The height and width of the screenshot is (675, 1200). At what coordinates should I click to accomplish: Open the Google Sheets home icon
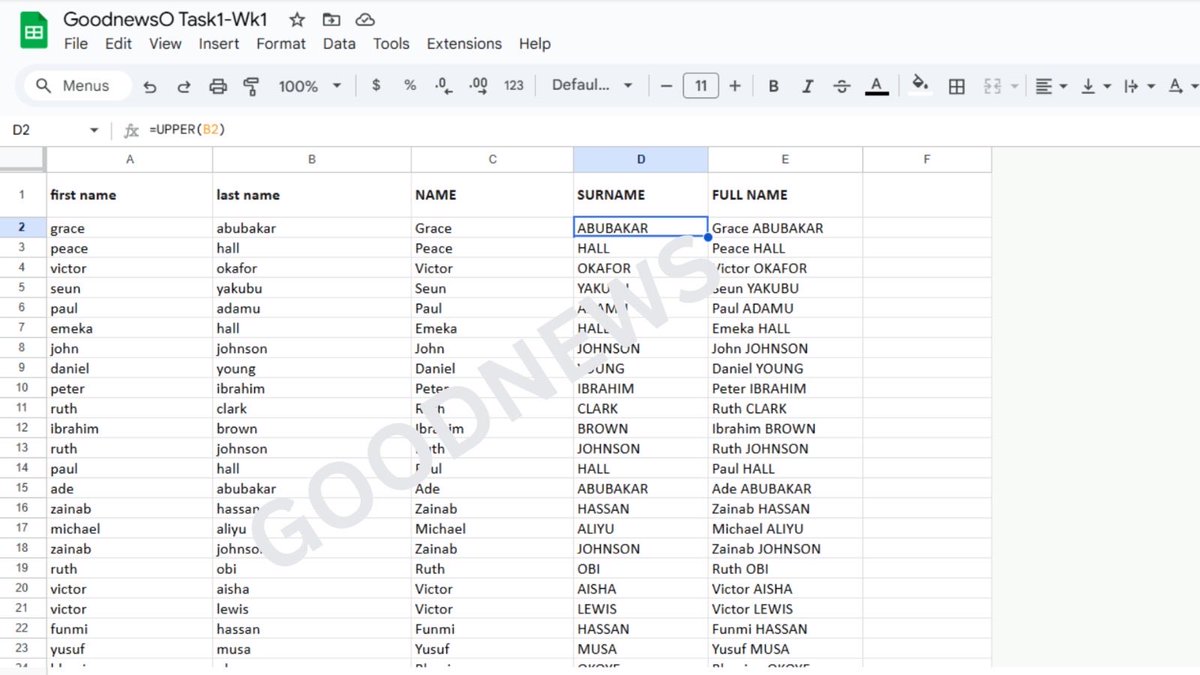point(34,31)
